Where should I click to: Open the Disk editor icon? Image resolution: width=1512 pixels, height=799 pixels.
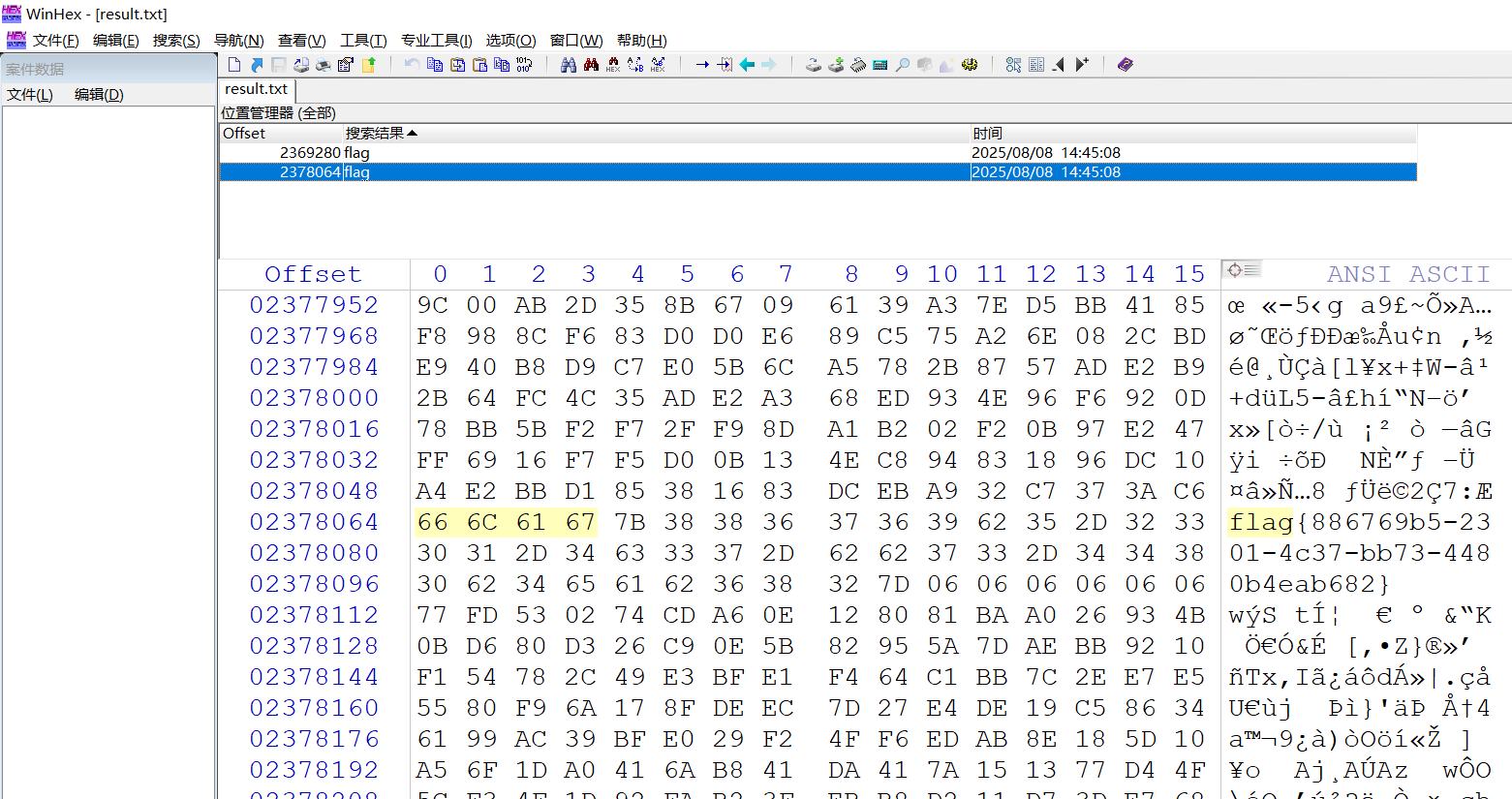coord(812,64)
